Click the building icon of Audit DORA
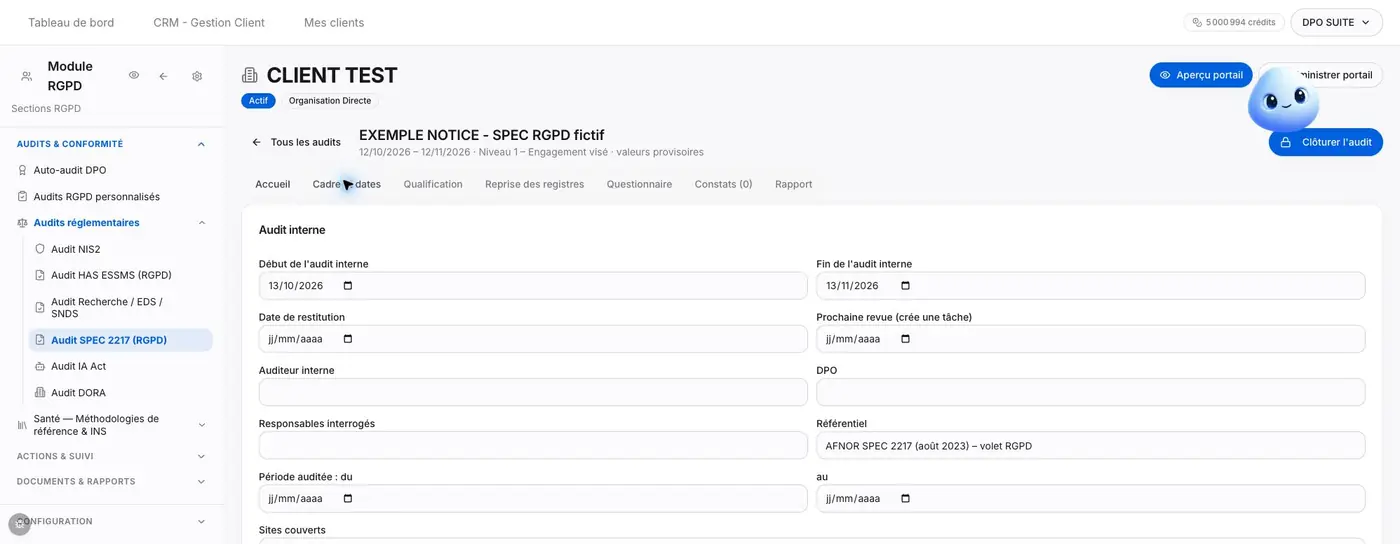 (x=40, y=393)
